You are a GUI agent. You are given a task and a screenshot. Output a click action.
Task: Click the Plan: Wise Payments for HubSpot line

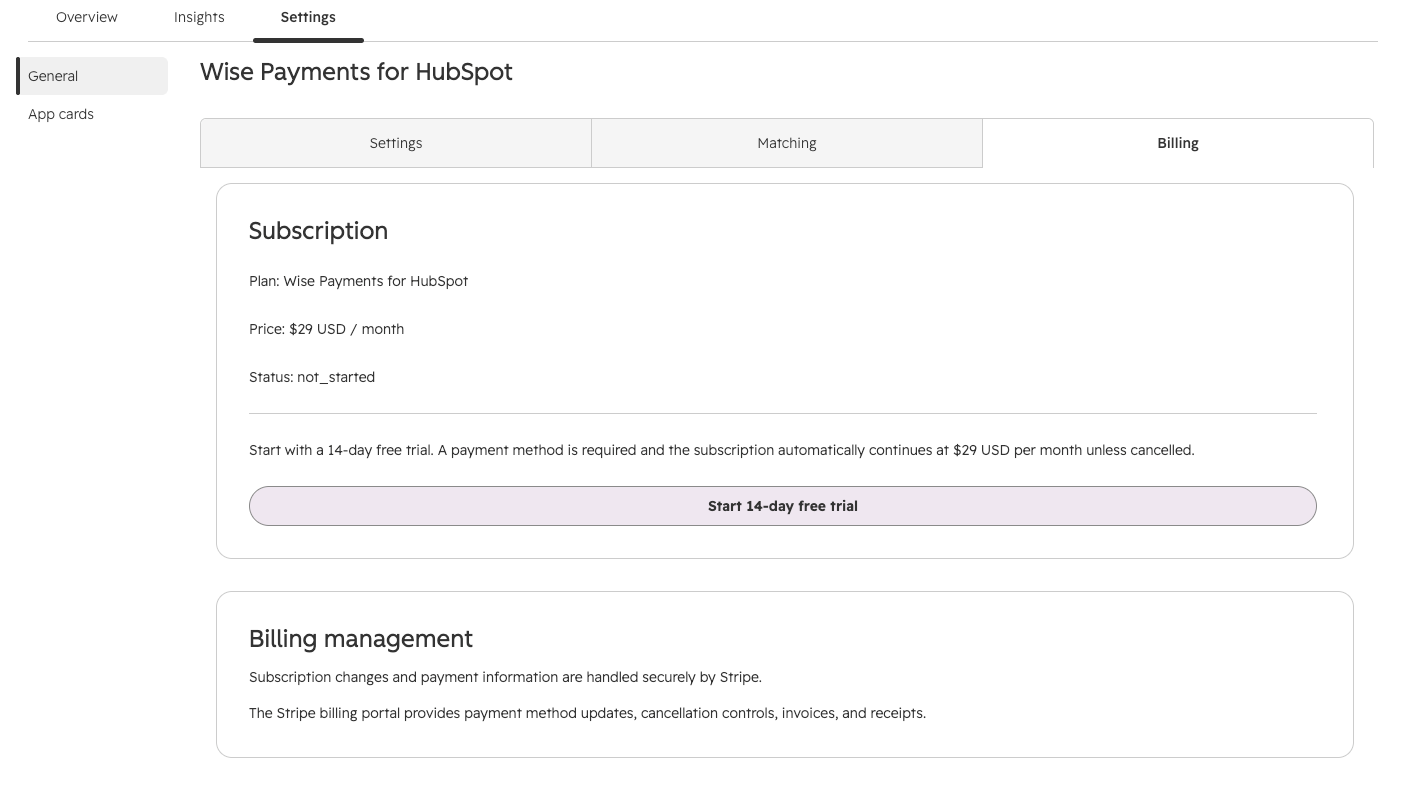pos(358,281)
